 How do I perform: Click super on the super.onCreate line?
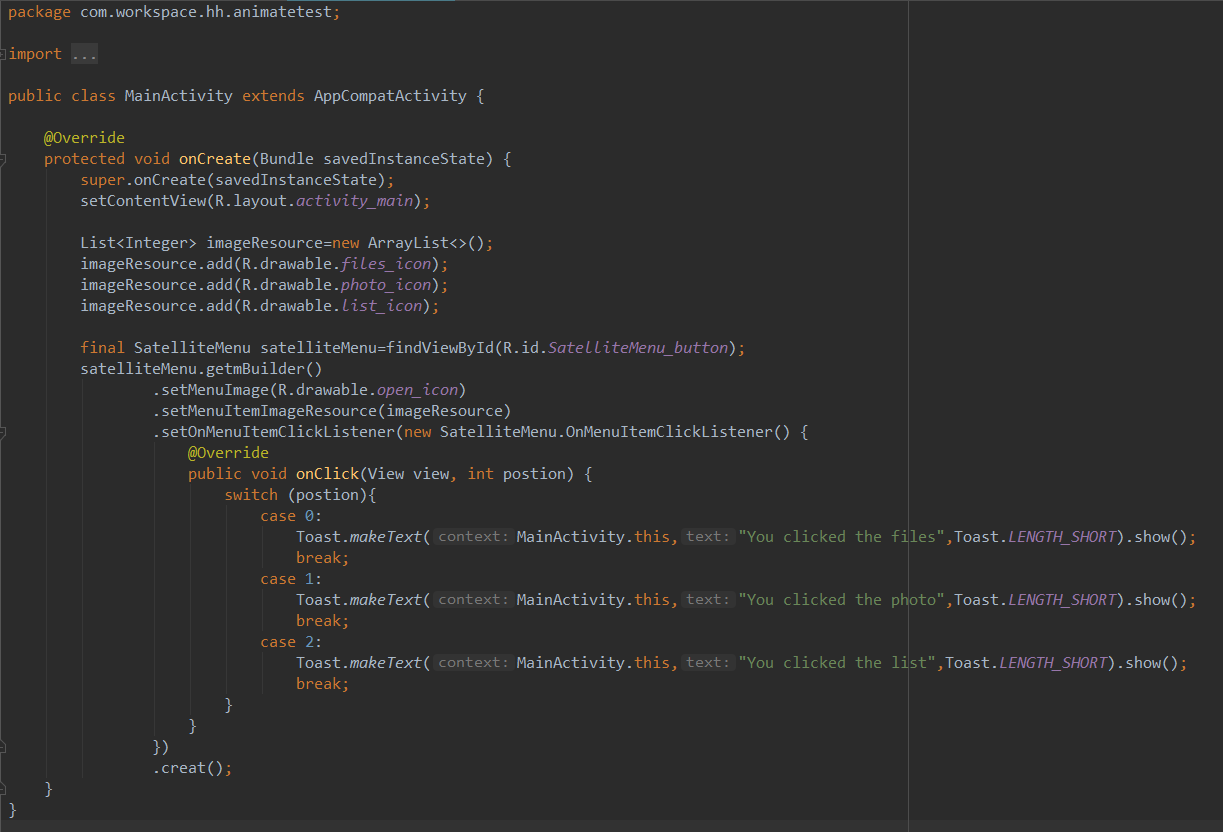(x=102, y=180)
